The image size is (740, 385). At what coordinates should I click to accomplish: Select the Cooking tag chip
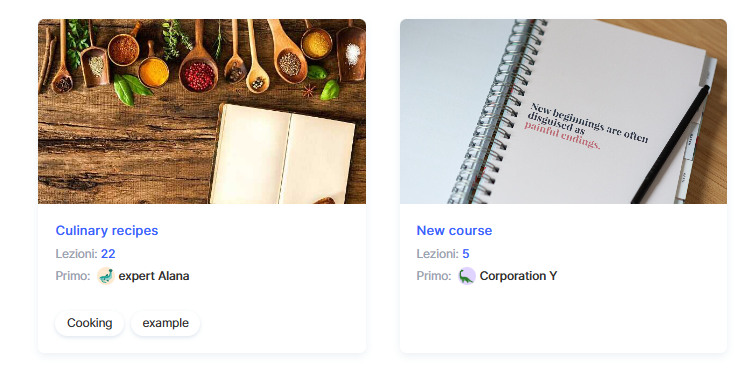[90, 323]
